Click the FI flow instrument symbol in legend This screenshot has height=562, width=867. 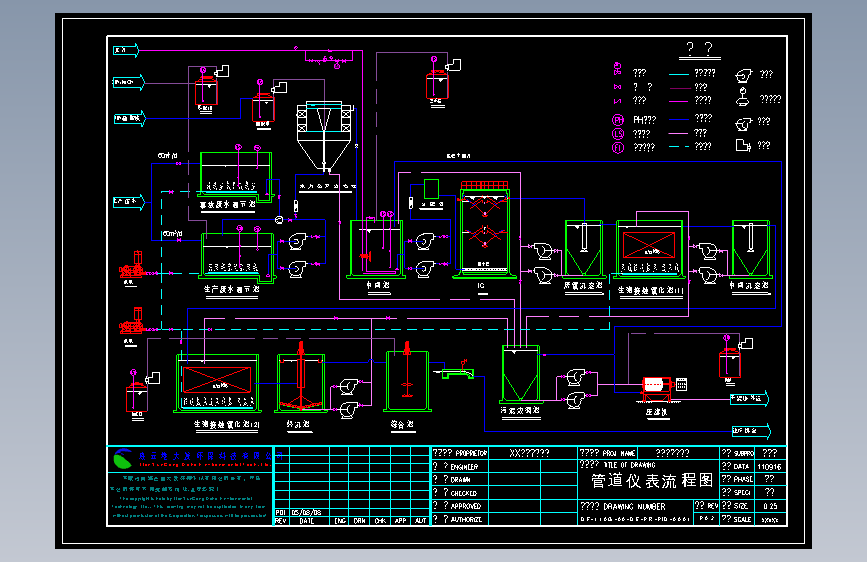(618, 148)
